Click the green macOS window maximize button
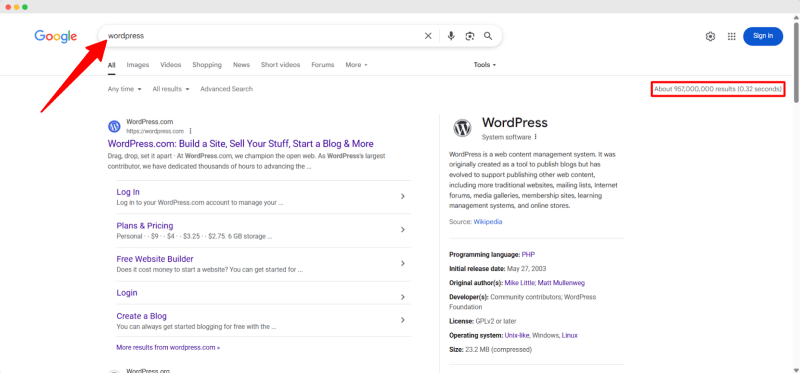Viewport: 800px width, 373px height. 24,7
